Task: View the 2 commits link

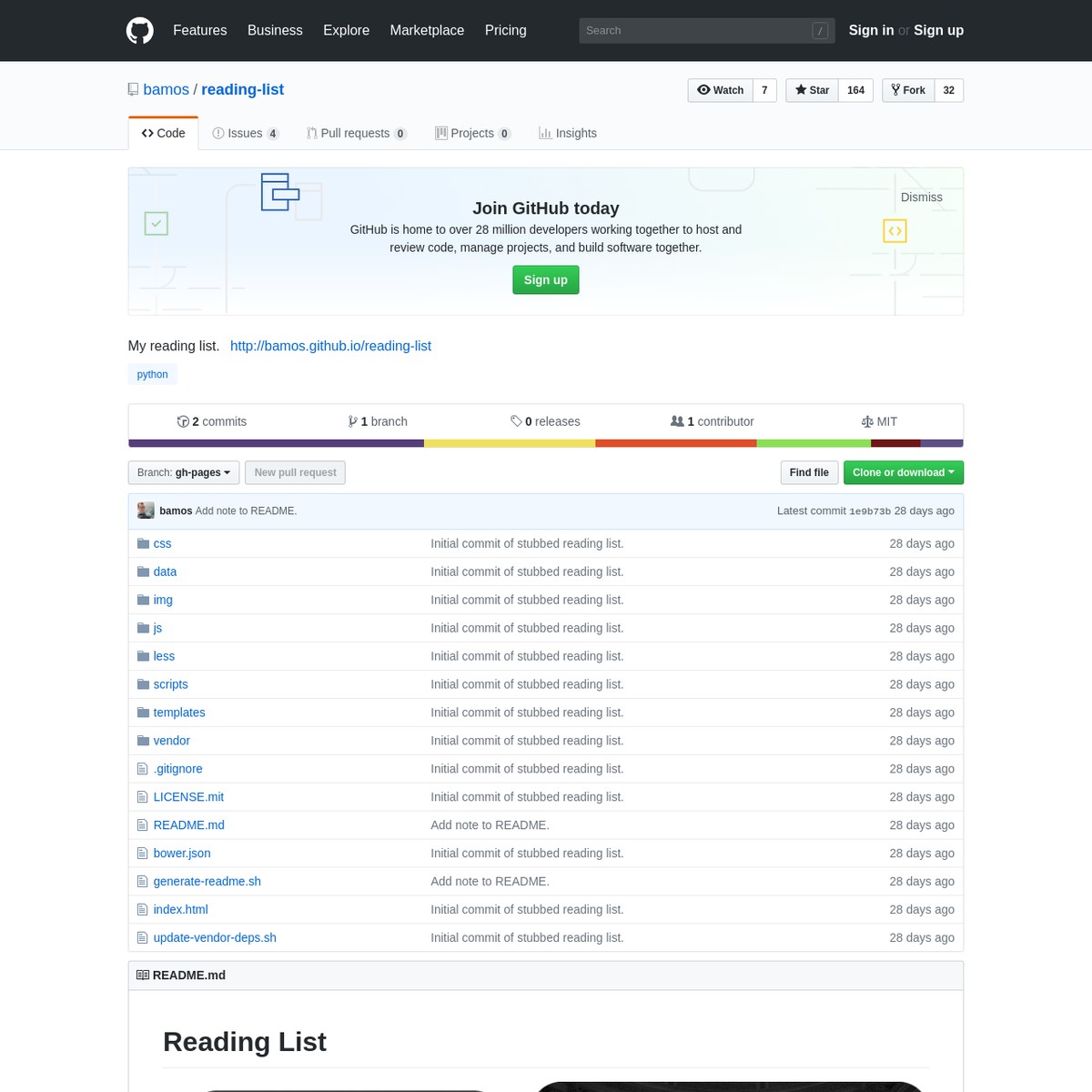Action: pyautogui.click(x=212, y=421)
